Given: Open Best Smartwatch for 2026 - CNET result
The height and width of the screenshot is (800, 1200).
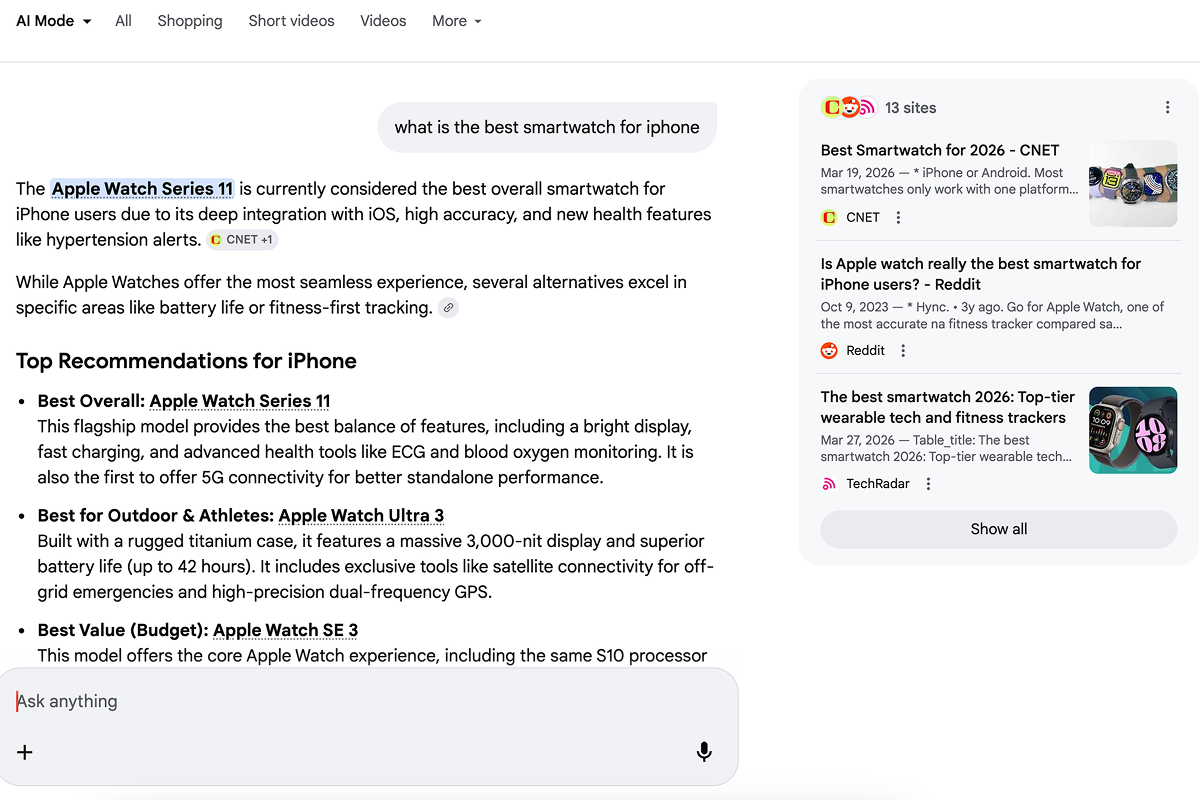Looking at the screenshot, I should click(x=940, y=150).
